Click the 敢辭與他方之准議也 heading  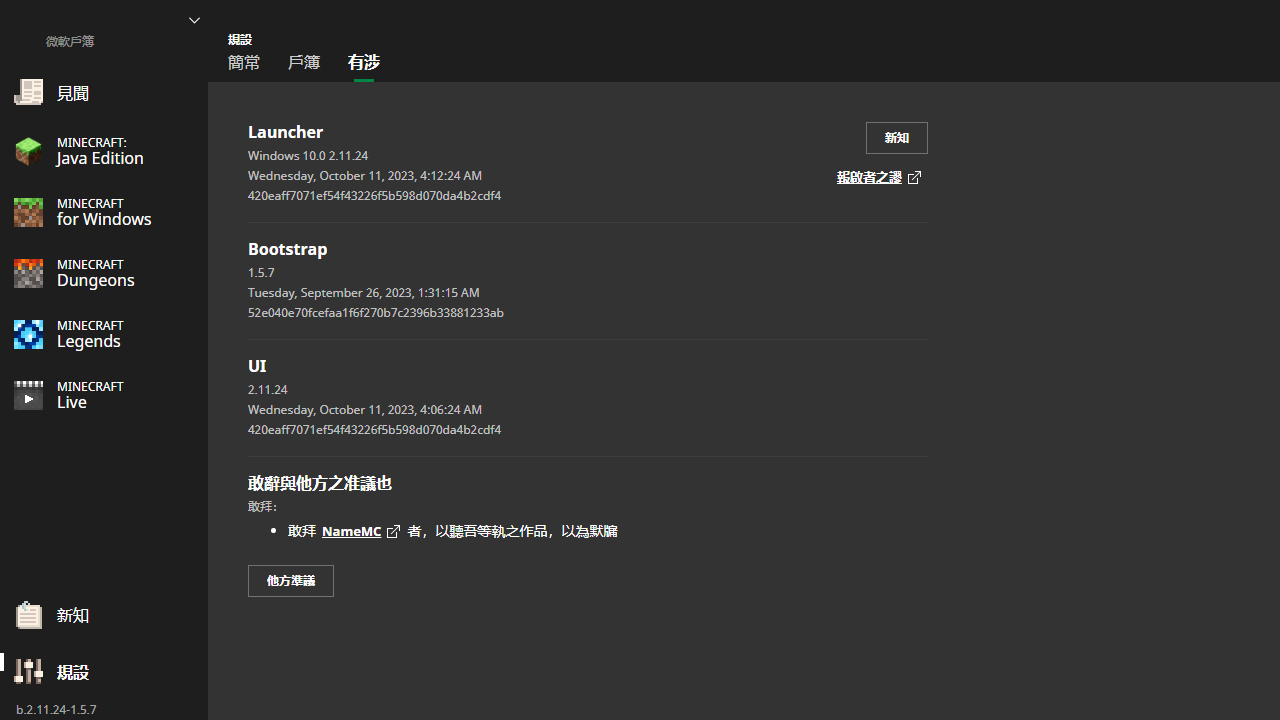tap(320, 483)
